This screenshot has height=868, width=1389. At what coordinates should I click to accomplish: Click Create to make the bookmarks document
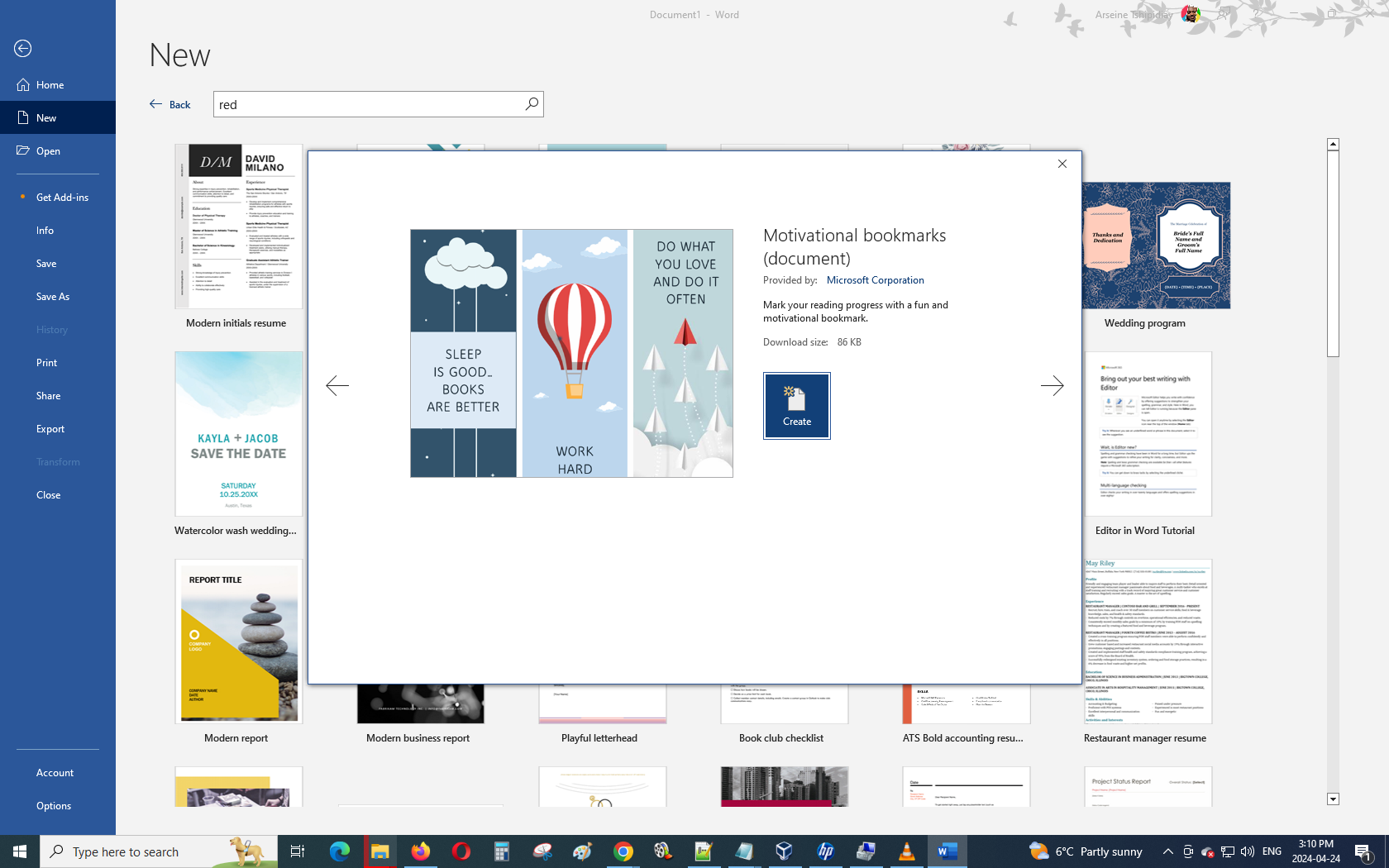click(x=796, y=406)
